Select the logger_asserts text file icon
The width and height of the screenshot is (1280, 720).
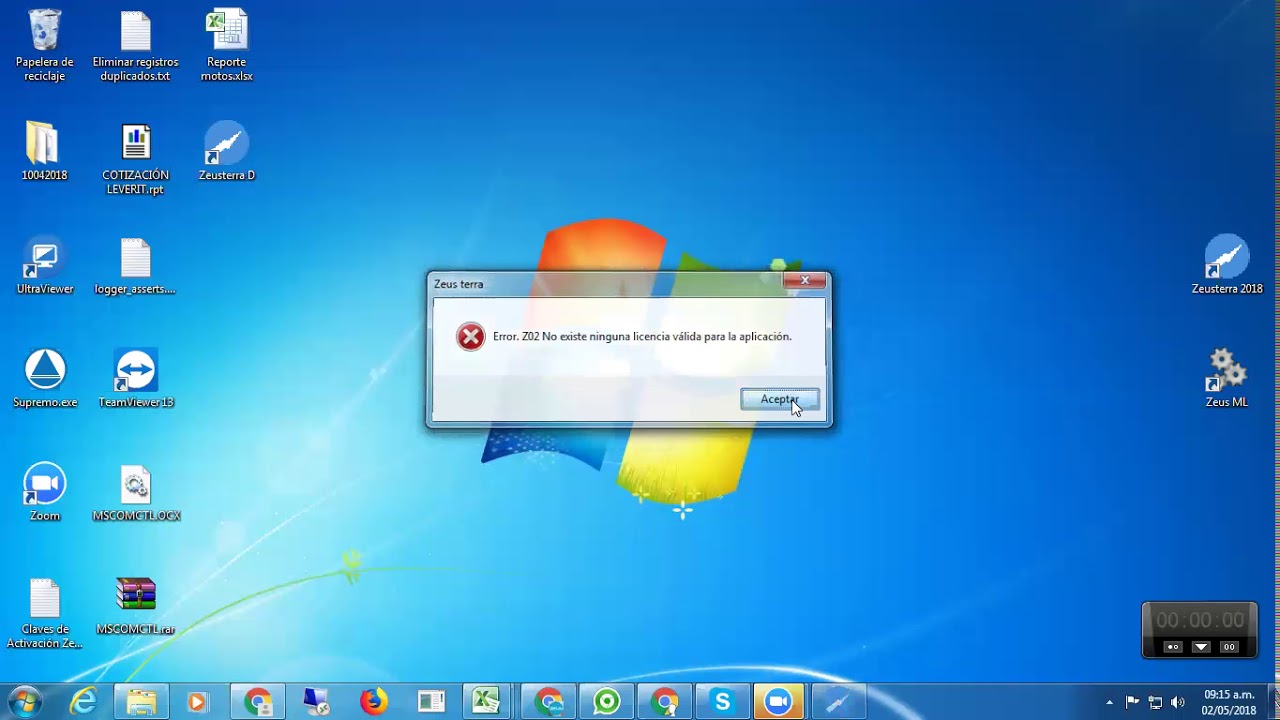pyautogui.click(x=136, y=266)
